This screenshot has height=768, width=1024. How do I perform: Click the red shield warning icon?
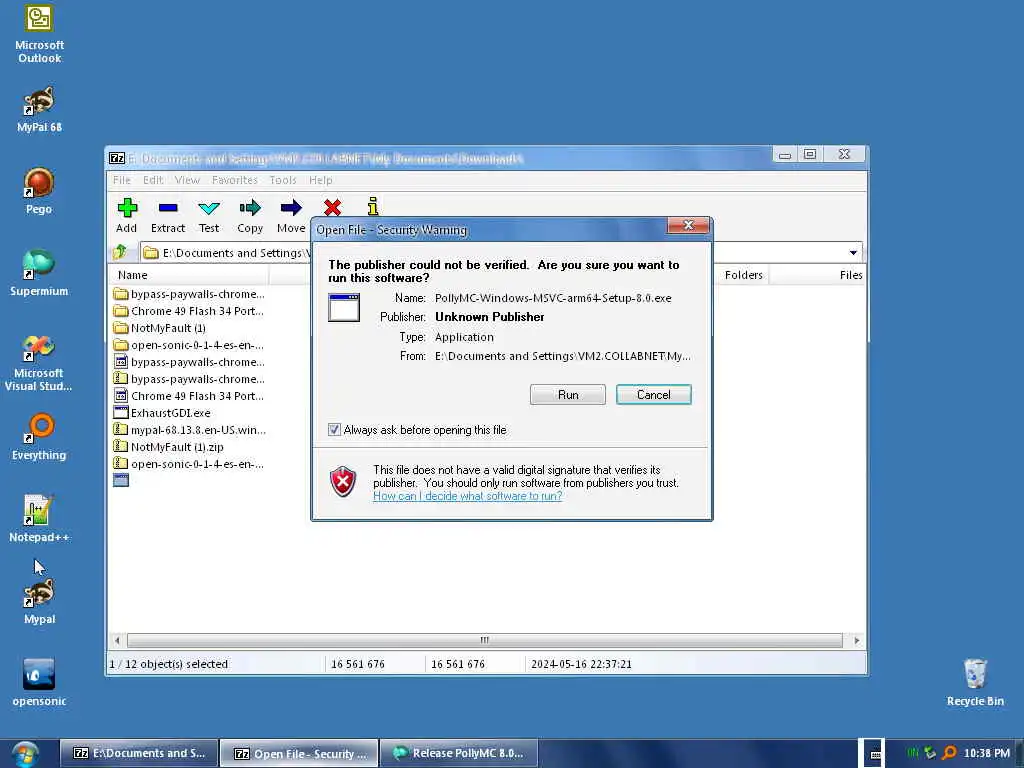pyautogui.click(x=343, y=482)
